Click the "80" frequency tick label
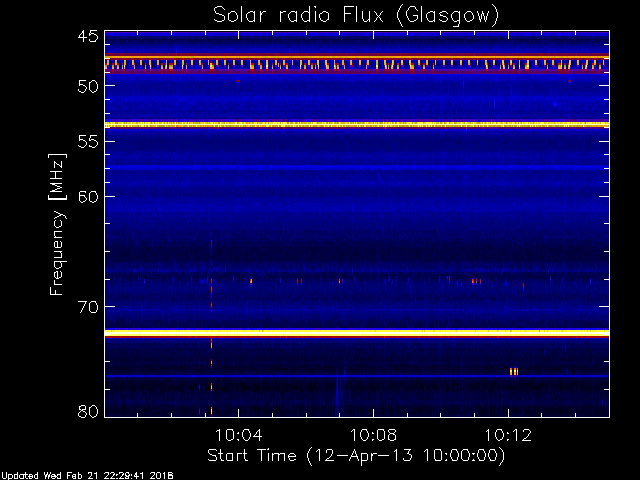Image resolution: width=640 pixels, height=480 pixels. click(88, 411)
